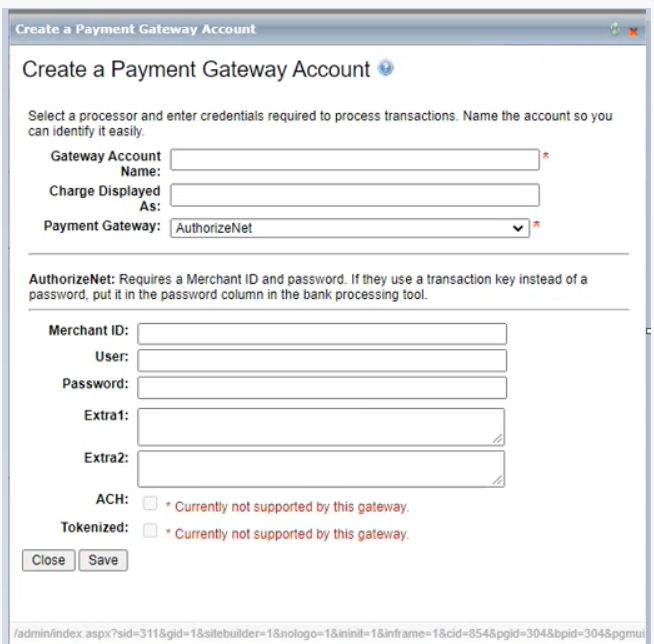Screen dimensions: 654x644
Task: Click the Create a Payment Gateway Account heading
Action: (x=196, y=70)
